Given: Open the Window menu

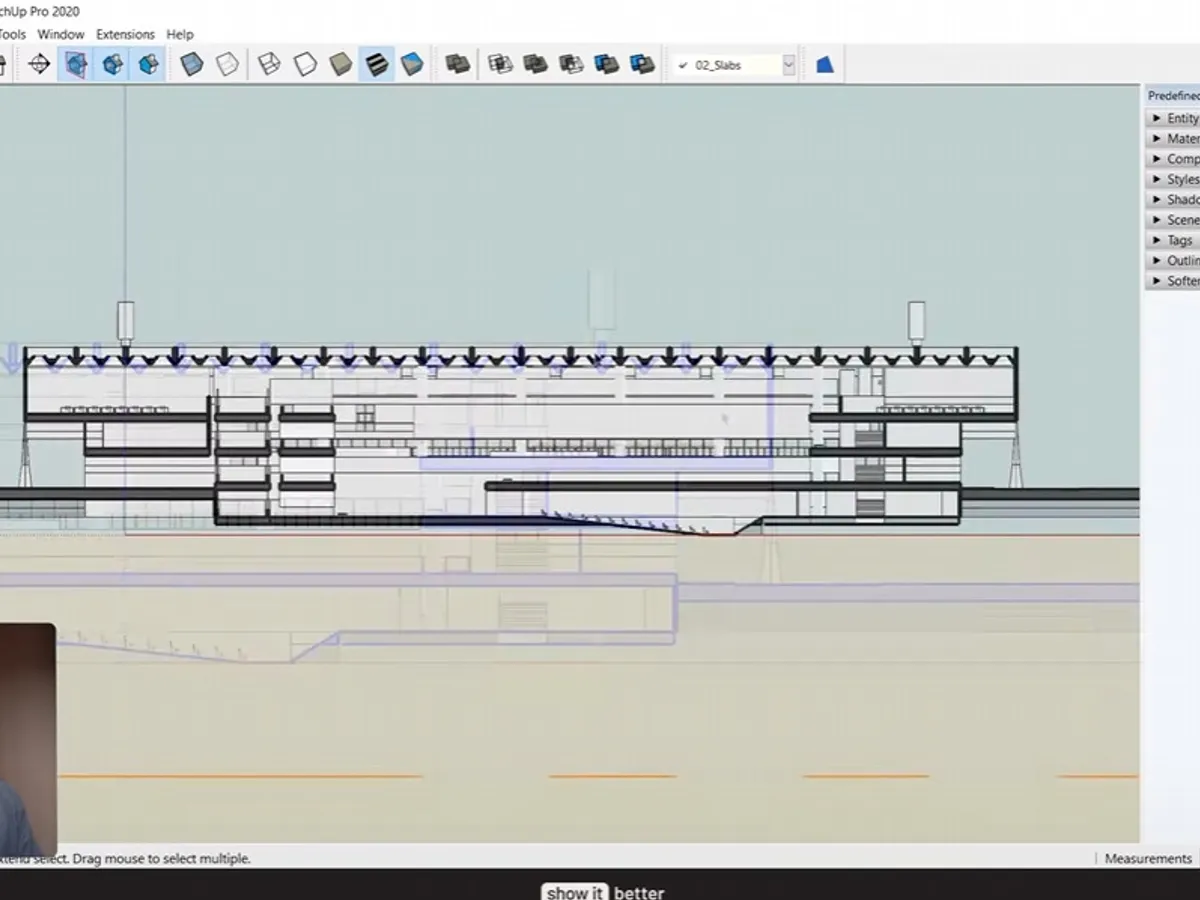Looking at the screenshot, I should (61, 33).
